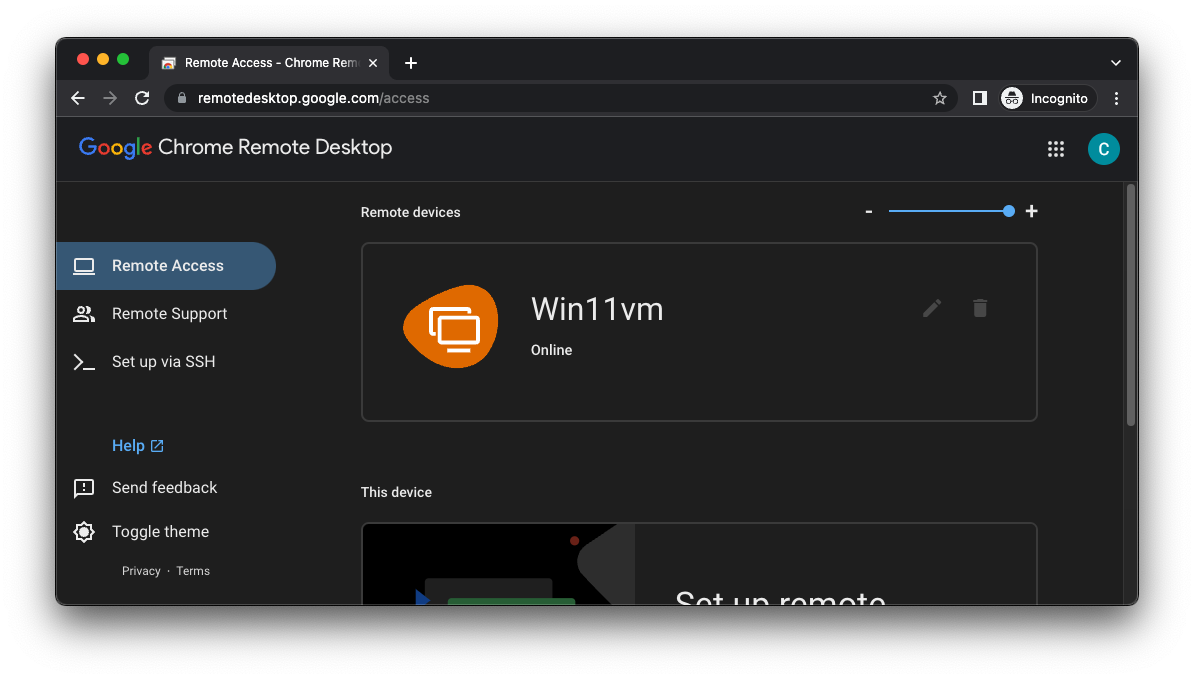1194x679 pixels.
Task: Open the browser side panel icon
Action: tap(979, 98)
